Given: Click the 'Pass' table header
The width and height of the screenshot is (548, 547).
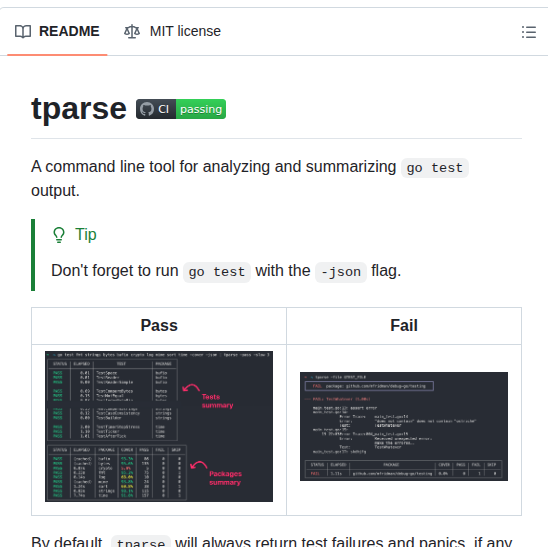Looking at the screenshot, I should [159, 325].
